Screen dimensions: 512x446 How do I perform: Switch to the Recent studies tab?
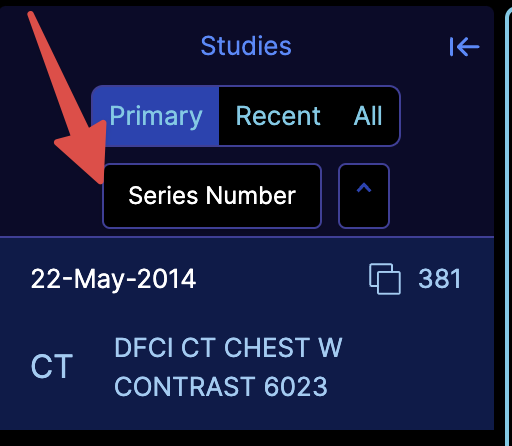coord(278,116)
